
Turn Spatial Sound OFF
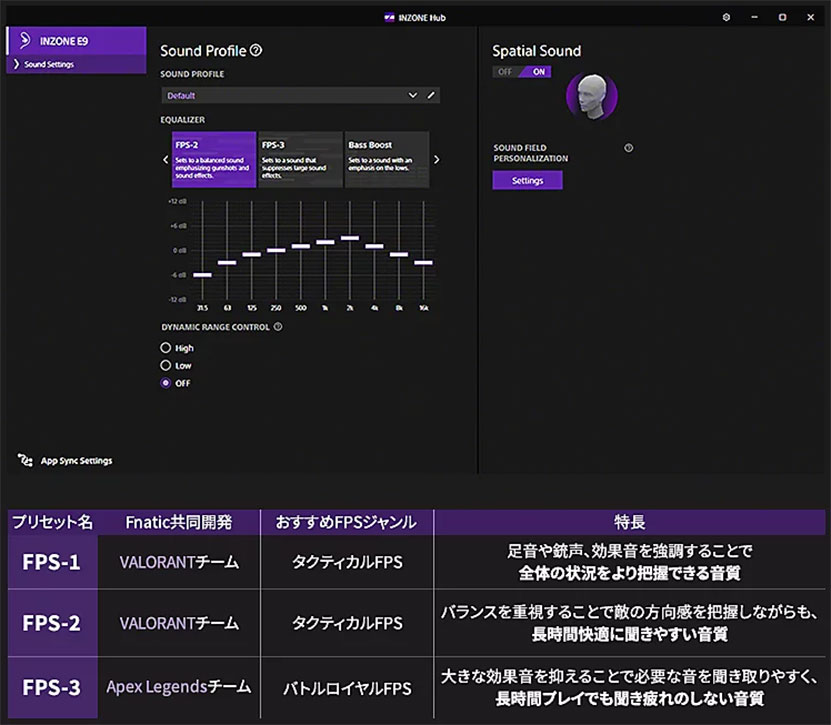[506, 72]
